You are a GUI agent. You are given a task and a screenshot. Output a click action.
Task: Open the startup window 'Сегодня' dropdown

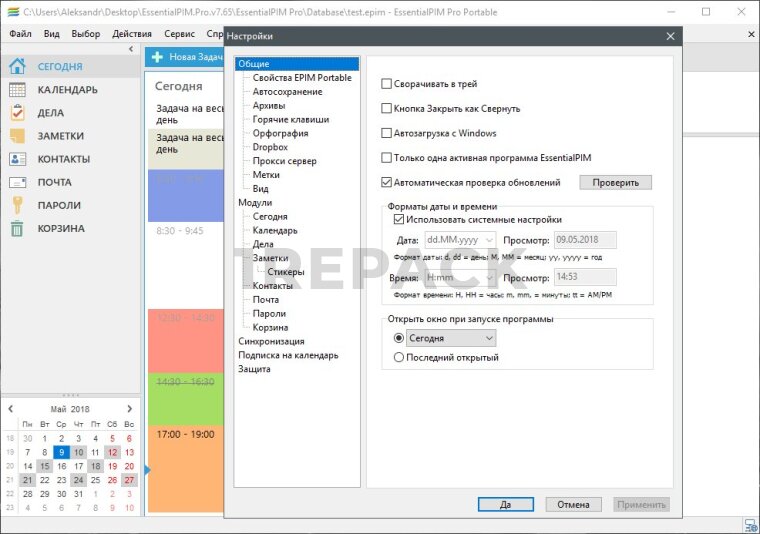click(452, 339)
